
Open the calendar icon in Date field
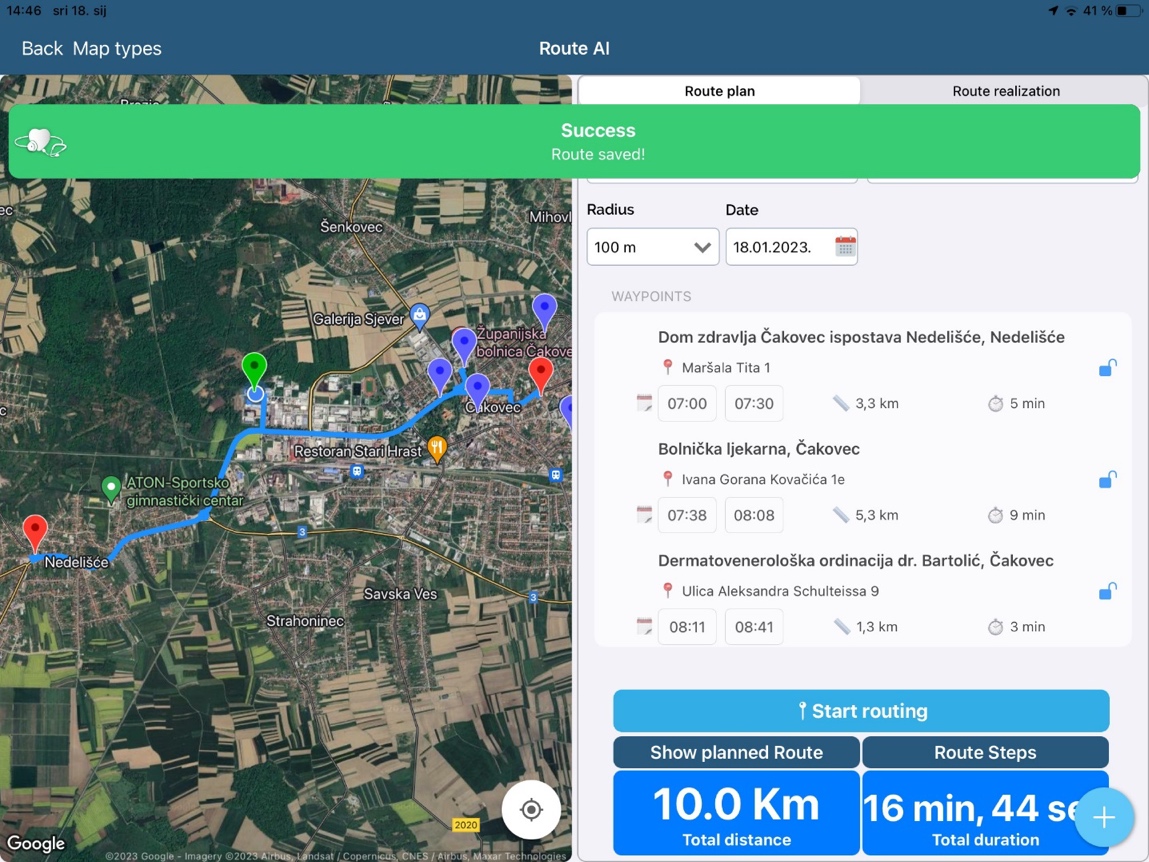pos(845,247)
